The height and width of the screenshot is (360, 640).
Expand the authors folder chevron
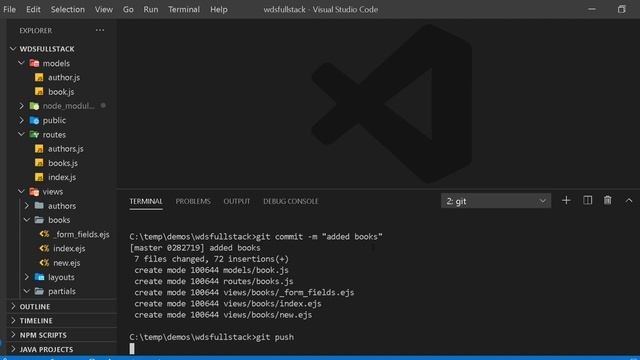point(27,206)
